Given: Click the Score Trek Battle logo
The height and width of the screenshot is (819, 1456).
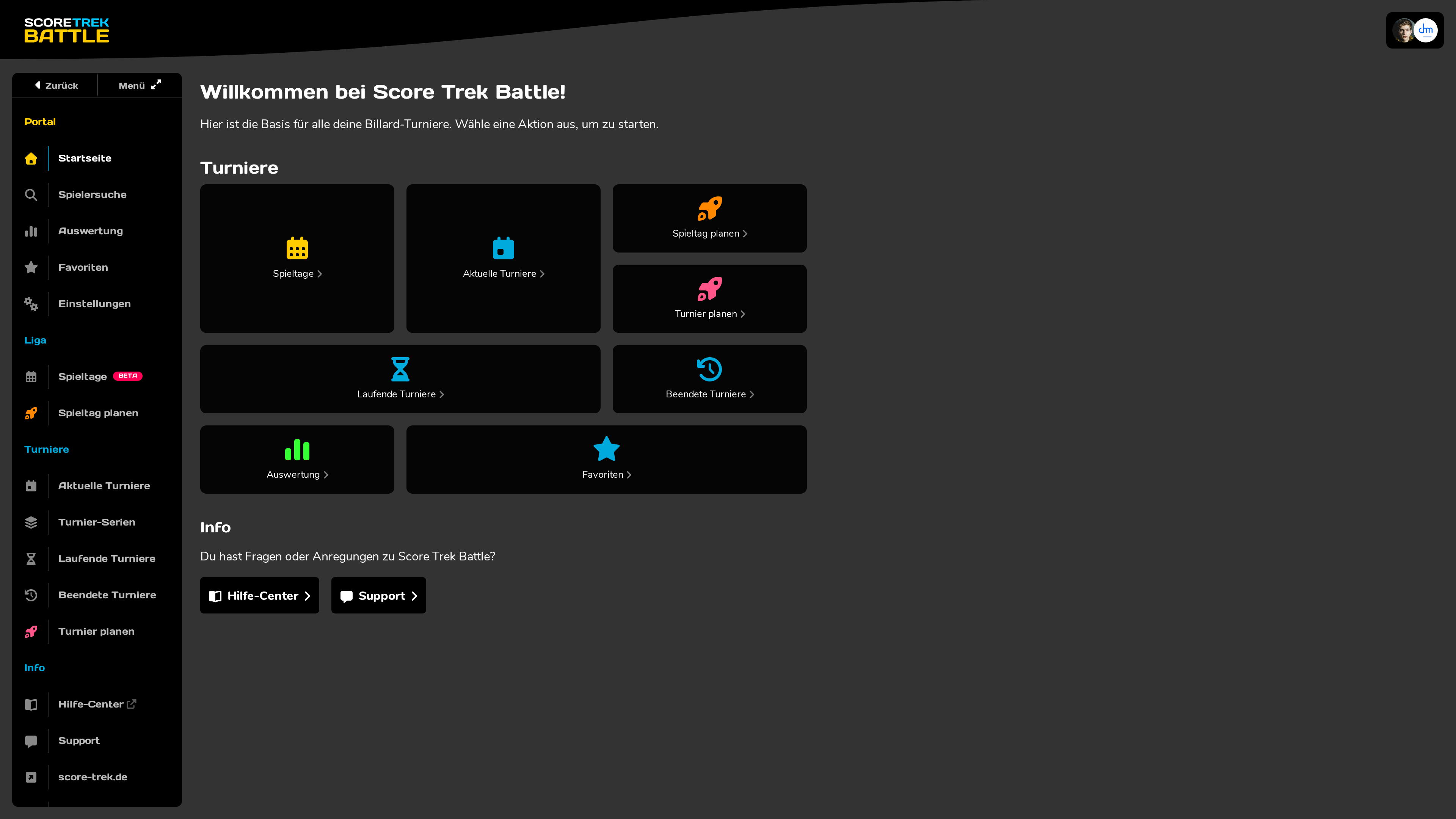Looking at the screenshot, I should click(67, 30).
